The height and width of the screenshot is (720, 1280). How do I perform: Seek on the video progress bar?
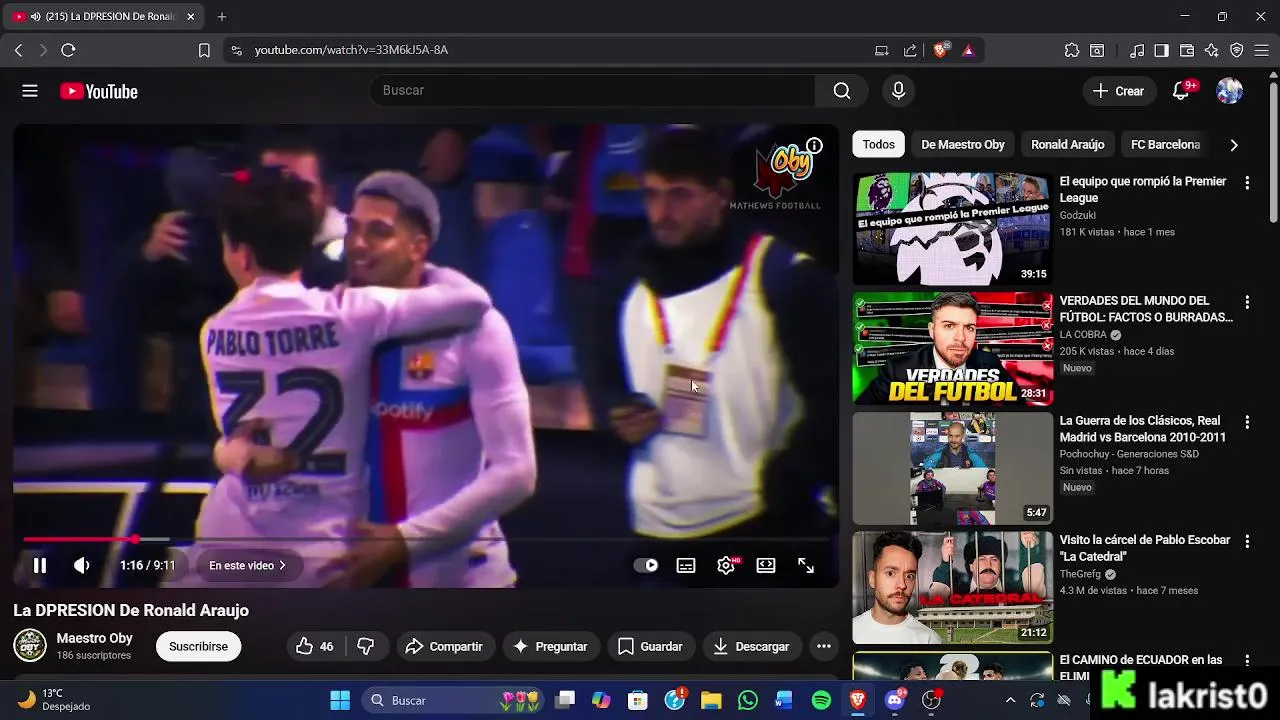point(426,539)
